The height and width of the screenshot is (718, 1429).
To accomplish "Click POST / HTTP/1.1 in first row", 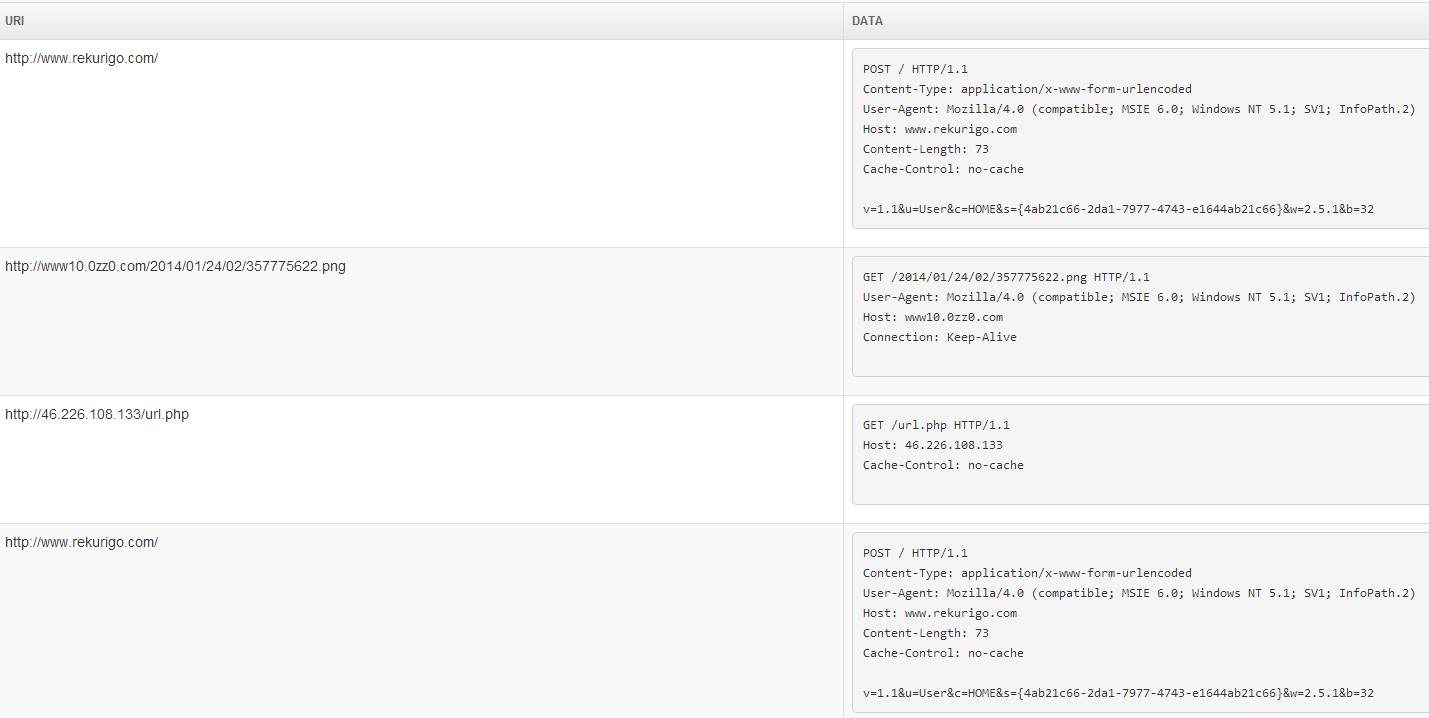I will click(x=915, y=69).
